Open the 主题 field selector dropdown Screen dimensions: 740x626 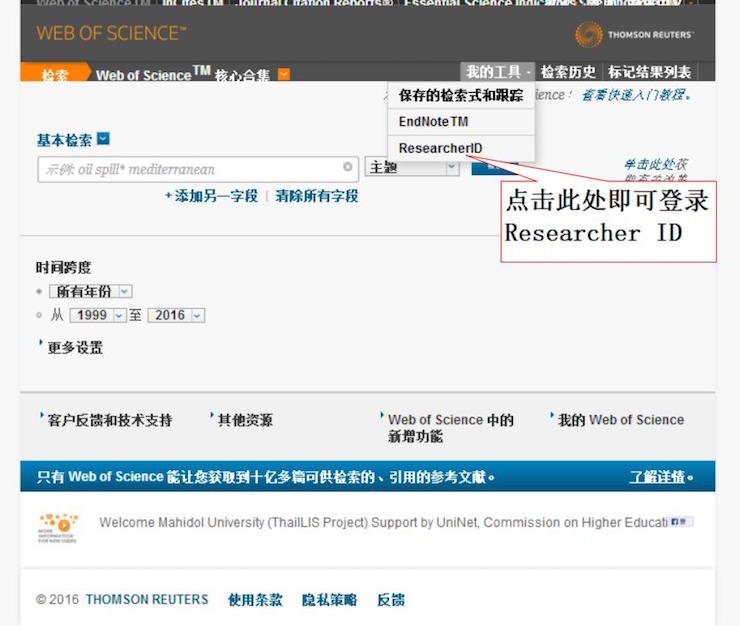coord(412,167)
